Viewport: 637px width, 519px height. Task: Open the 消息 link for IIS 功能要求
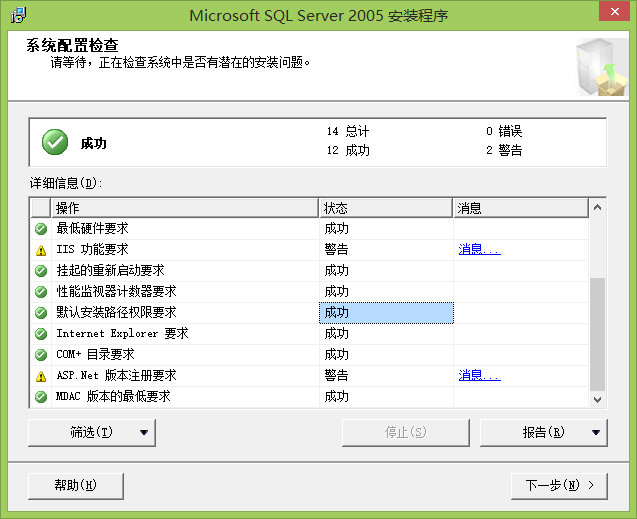pos(479,249)
